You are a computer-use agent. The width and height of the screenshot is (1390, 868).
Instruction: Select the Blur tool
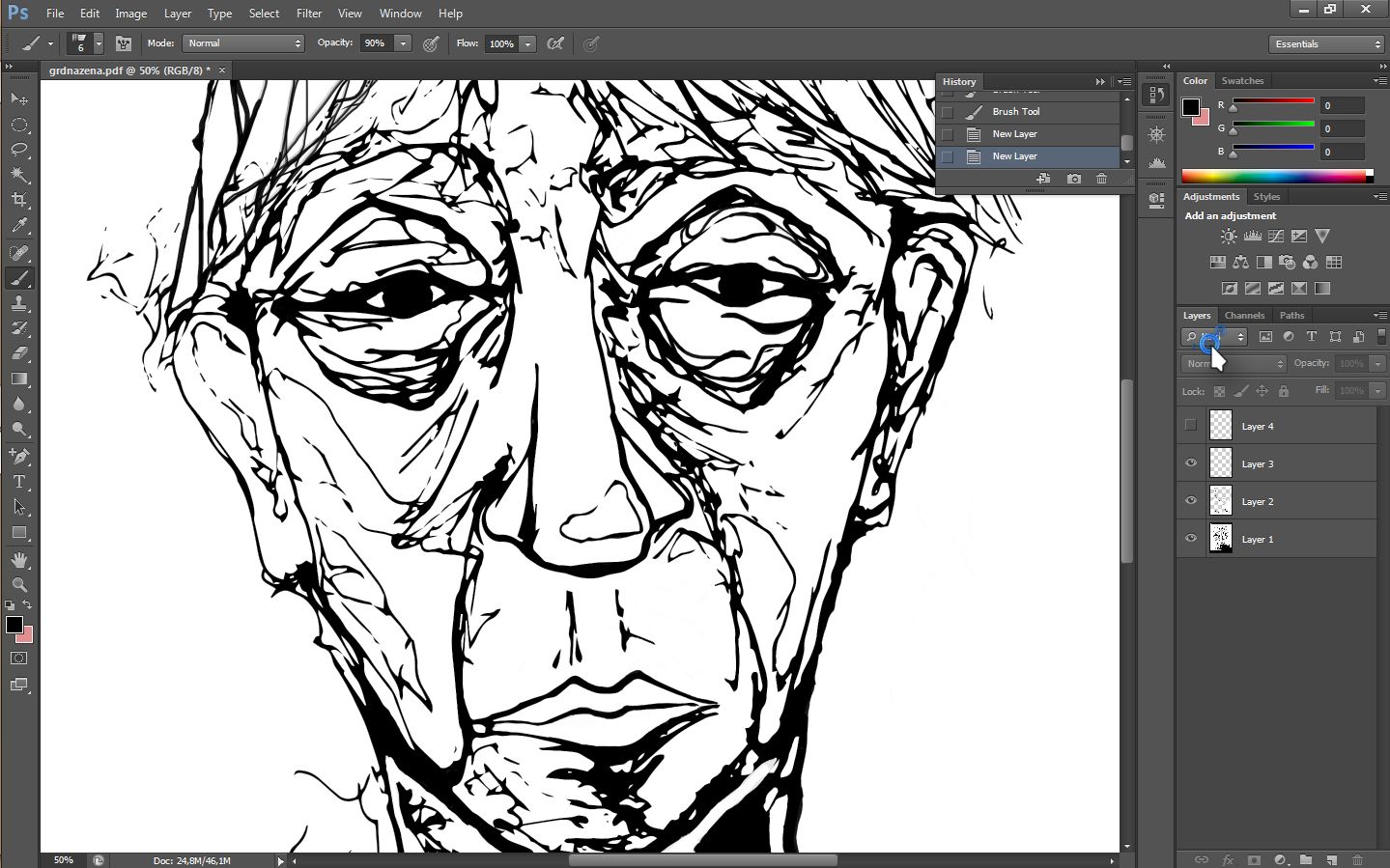point(19,404)
